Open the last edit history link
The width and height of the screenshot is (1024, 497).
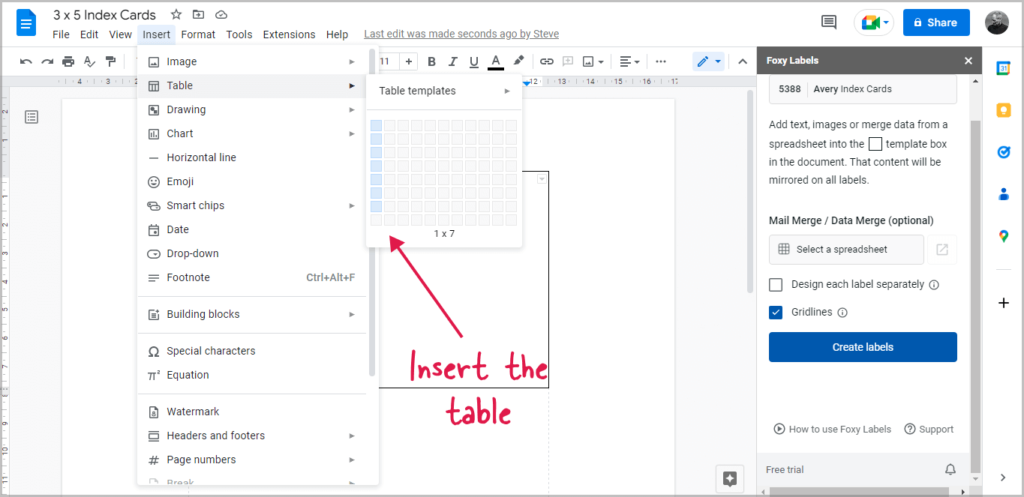click(461, 34)
